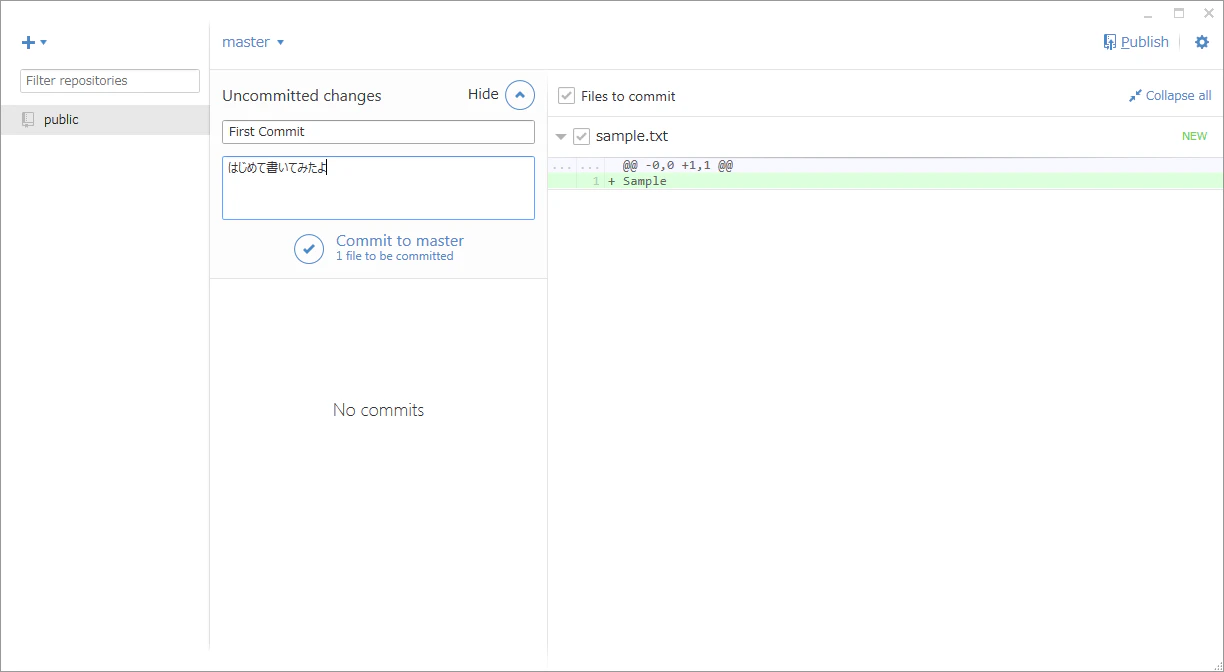Collapse the sample.txt diff triangle
This screenshot has width=1224, height=672.
click(x=561, y=137)
